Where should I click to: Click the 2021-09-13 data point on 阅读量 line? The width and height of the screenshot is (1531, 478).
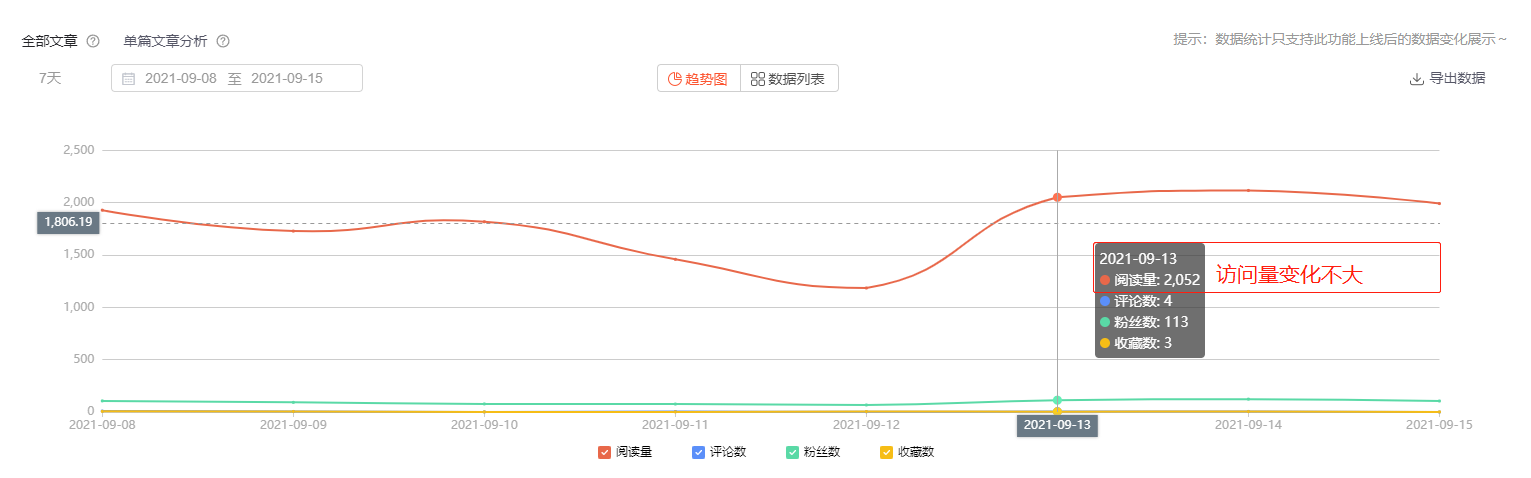(x=1057, y=197)
